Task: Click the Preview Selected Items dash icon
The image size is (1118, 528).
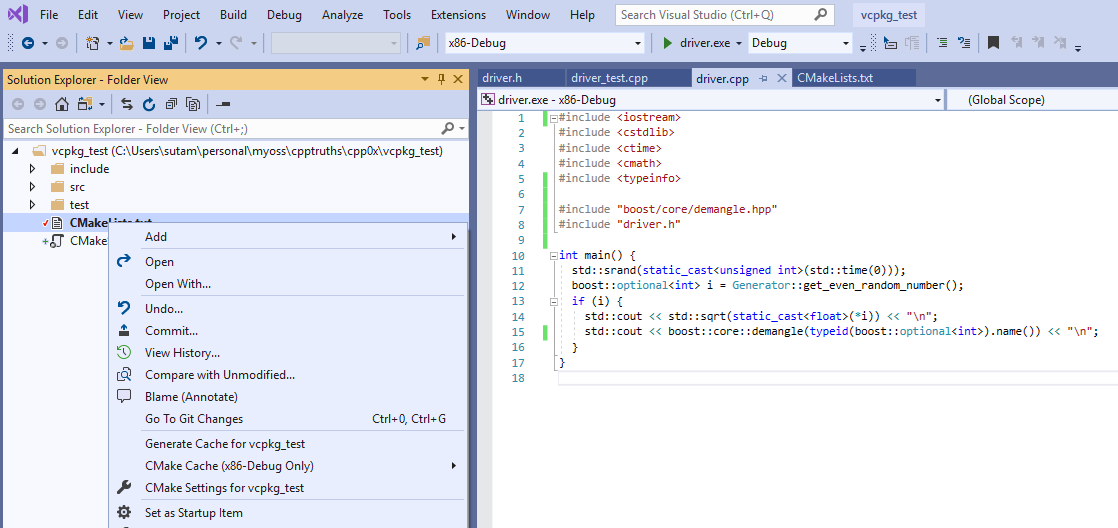Action: 223,105
